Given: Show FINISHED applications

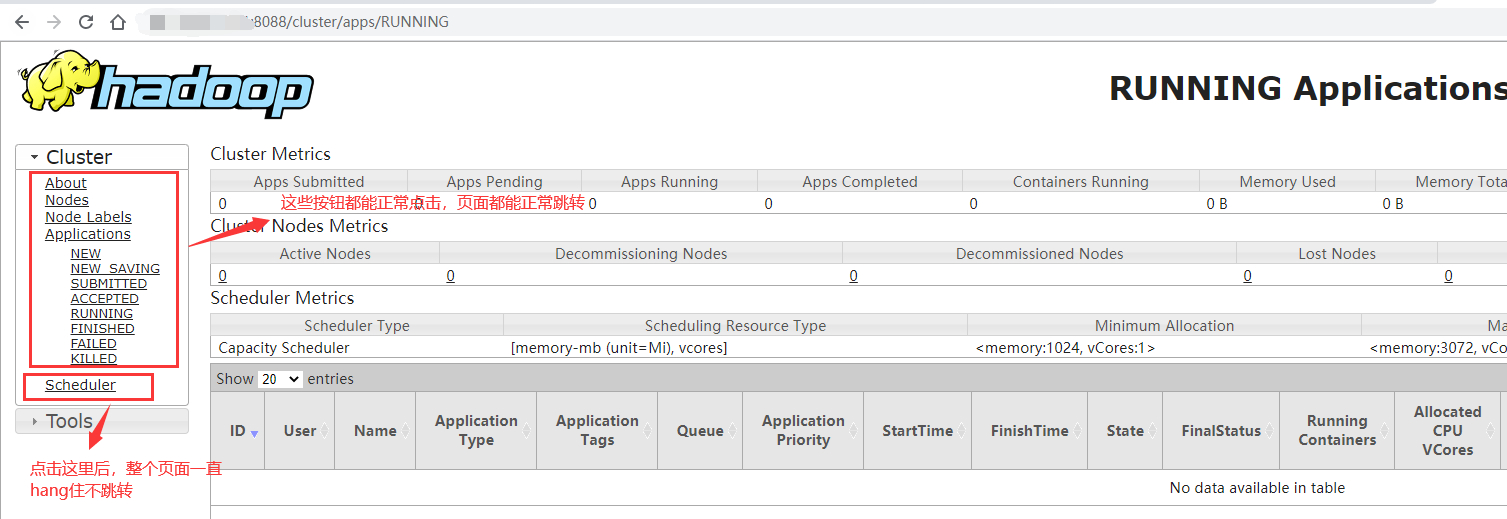Looking at the screenshot, I should (103, 329).
